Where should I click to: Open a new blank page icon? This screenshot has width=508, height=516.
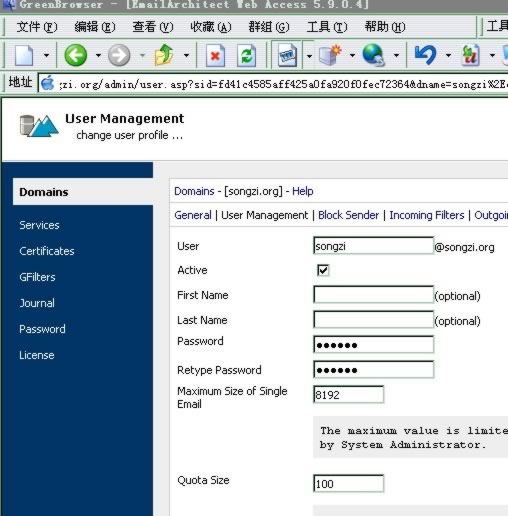[24, 55]
